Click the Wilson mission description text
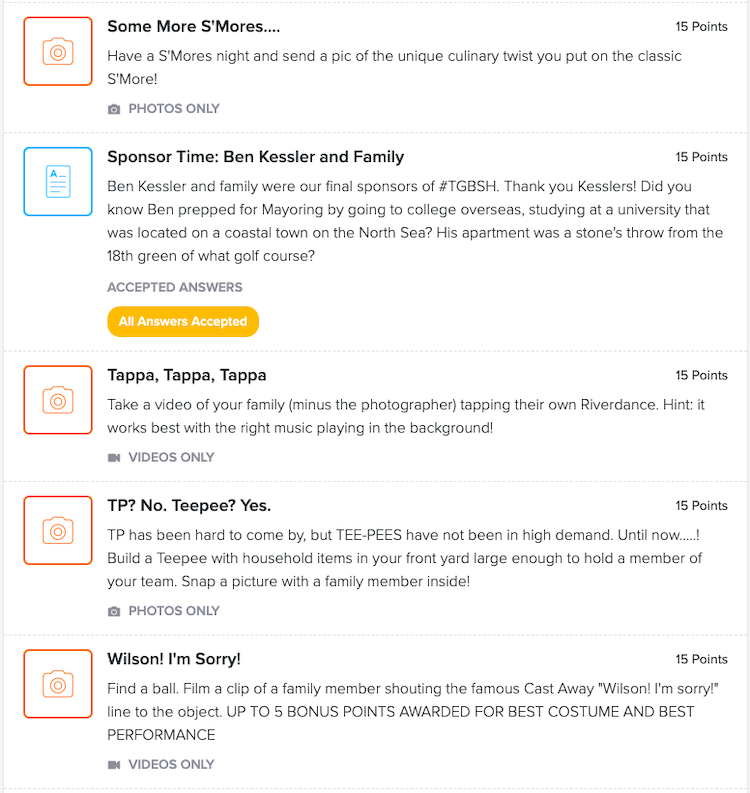 point(413,712)
